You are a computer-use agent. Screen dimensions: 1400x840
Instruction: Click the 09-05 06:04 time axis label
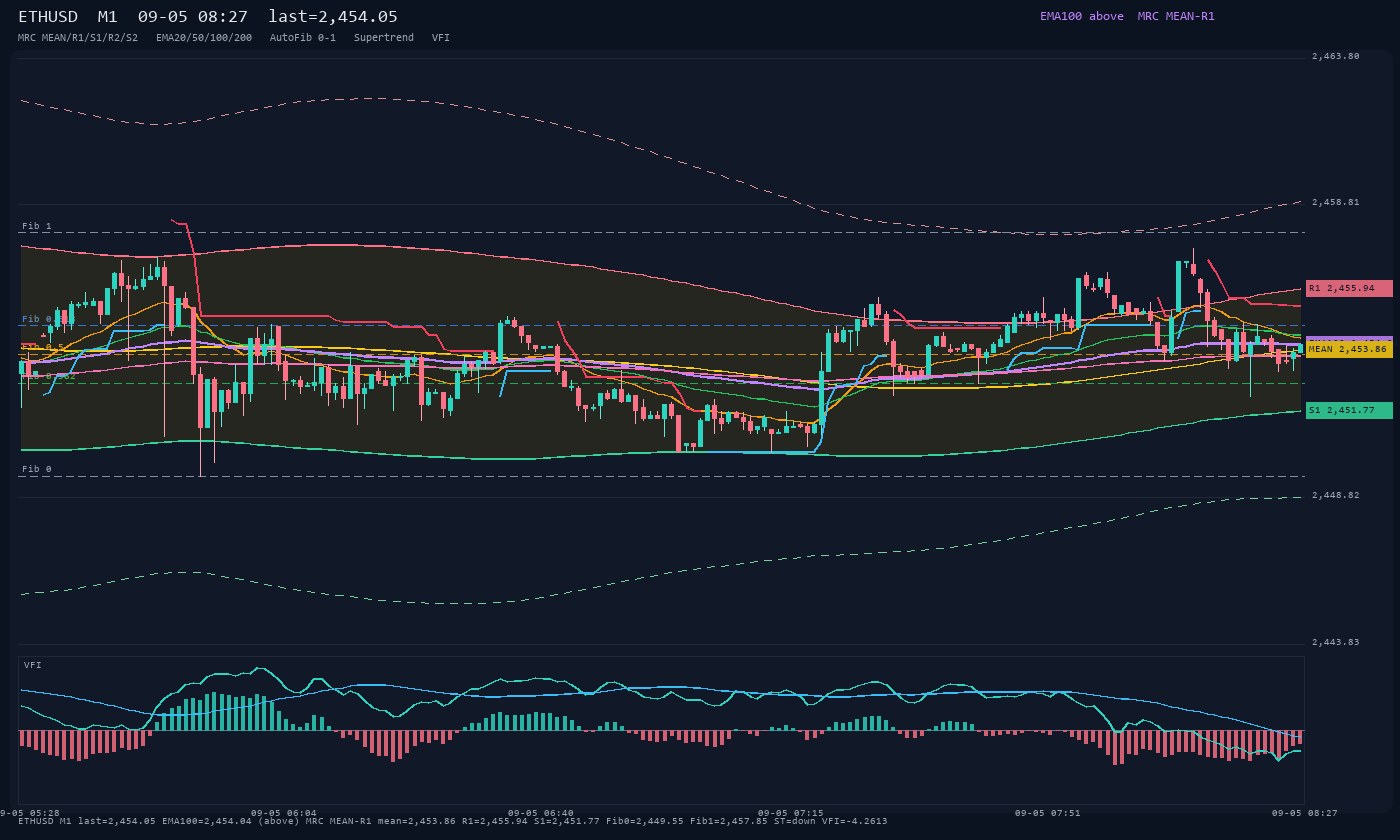[x=284, y=813]
